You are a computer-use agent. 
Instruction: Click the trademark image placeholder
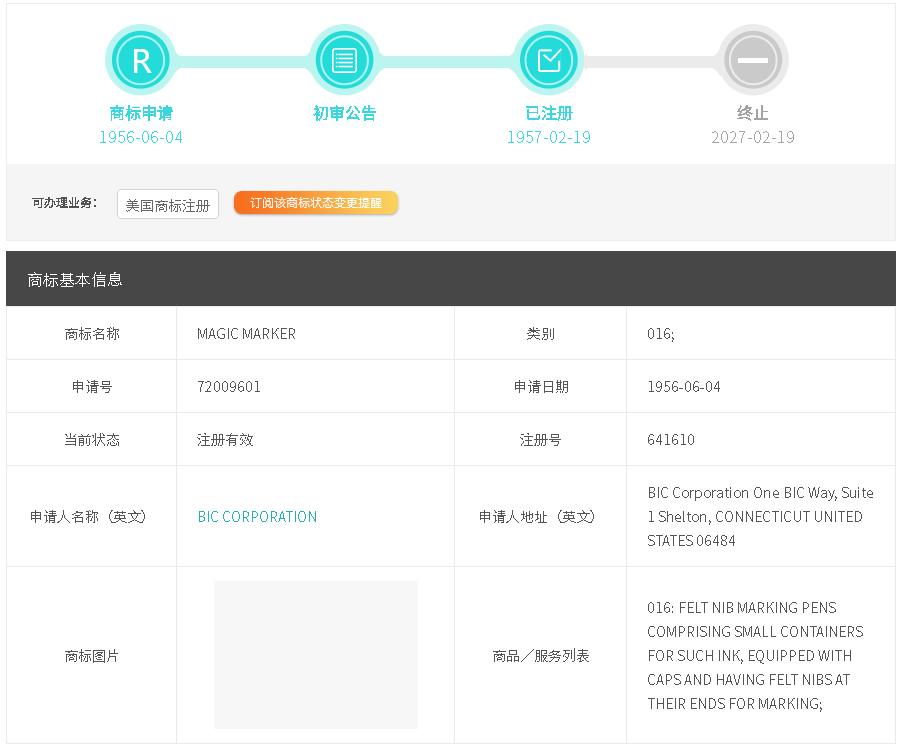tap(316, 655)
